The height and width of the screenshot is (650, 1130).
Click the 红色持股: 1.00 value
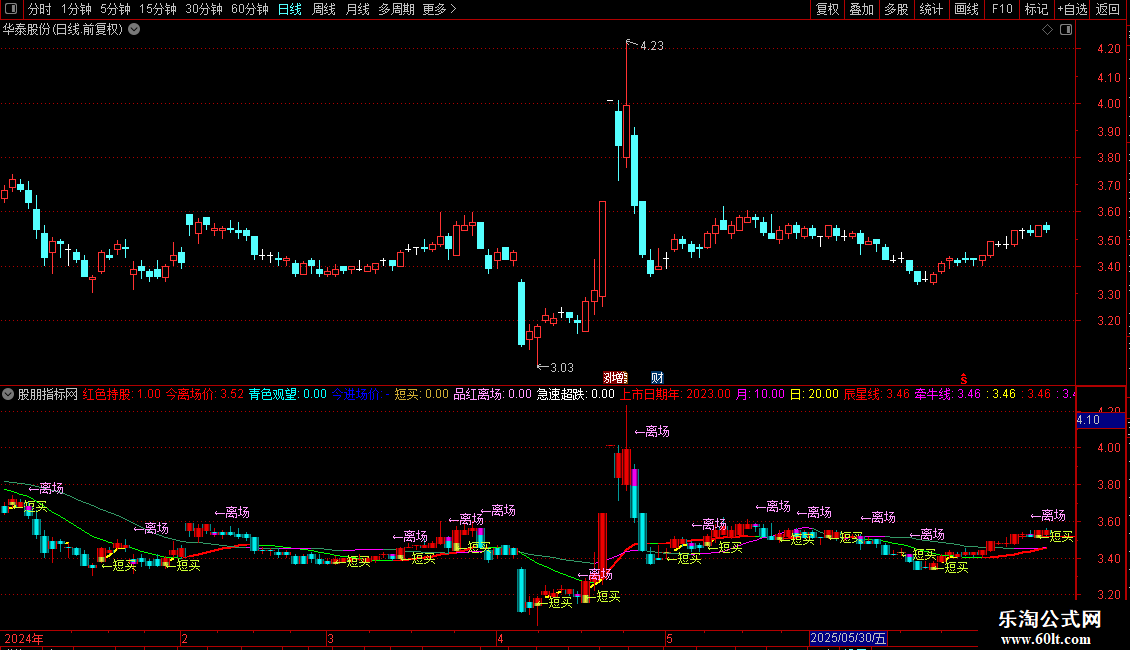pos(122,394)
